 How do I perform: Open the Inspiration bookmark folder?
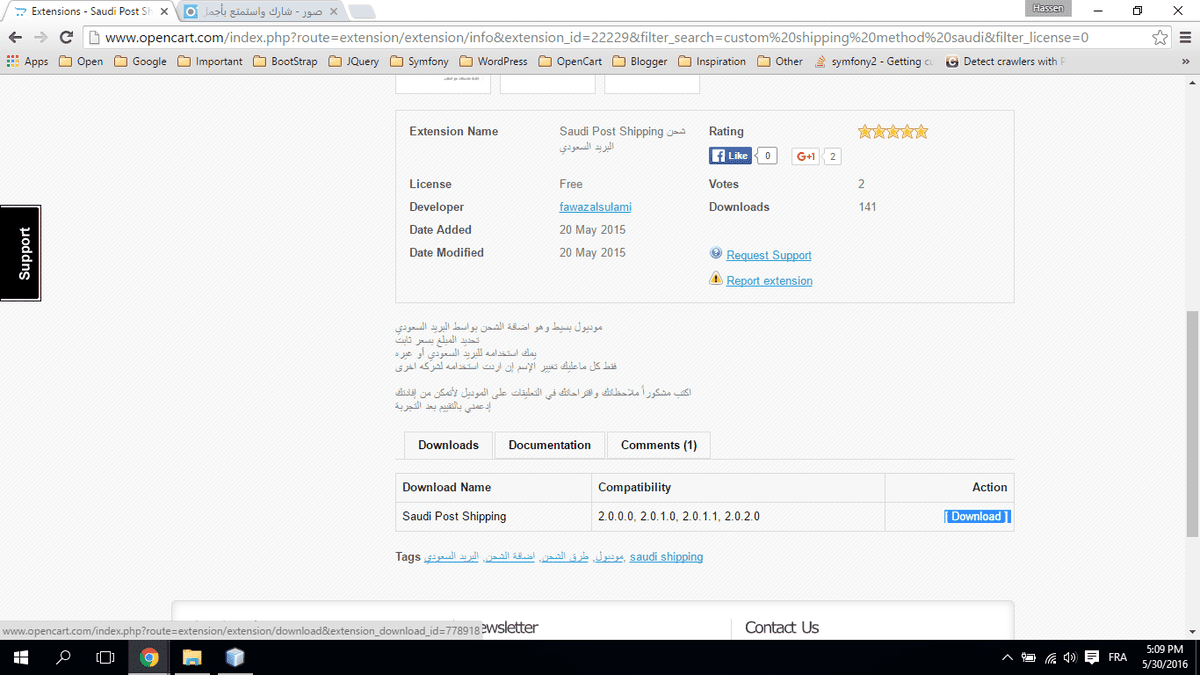click(x=712, y=61)
